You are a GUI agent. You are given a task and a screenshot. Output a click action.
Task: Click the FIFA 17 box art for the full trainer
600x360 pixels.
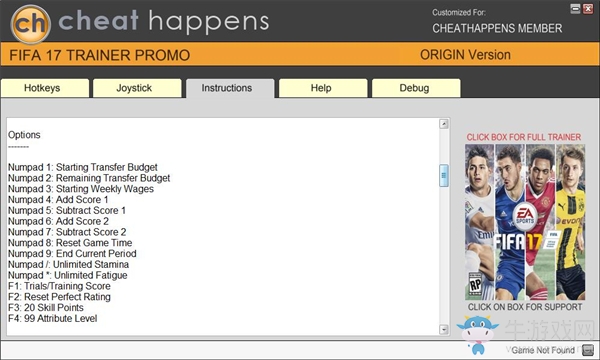click(525, 222)
